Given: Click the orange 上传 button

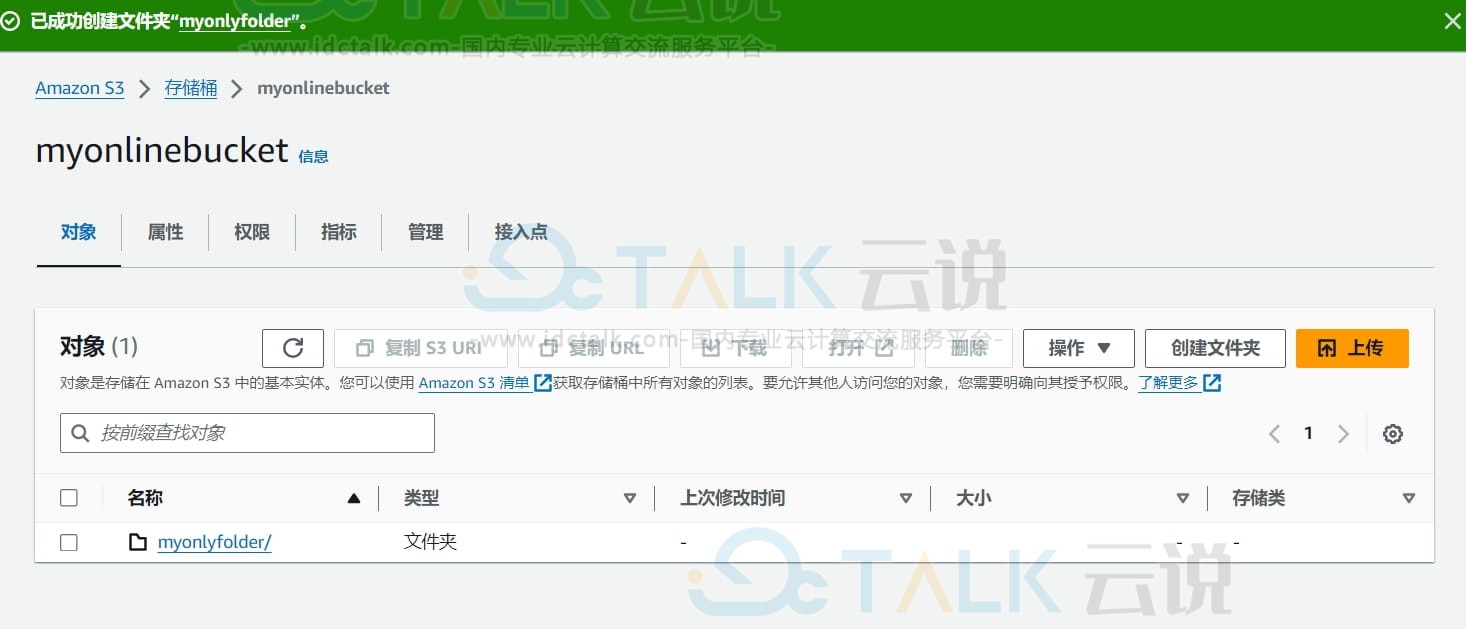Looking at the screenshot, I should [1352, 348].
